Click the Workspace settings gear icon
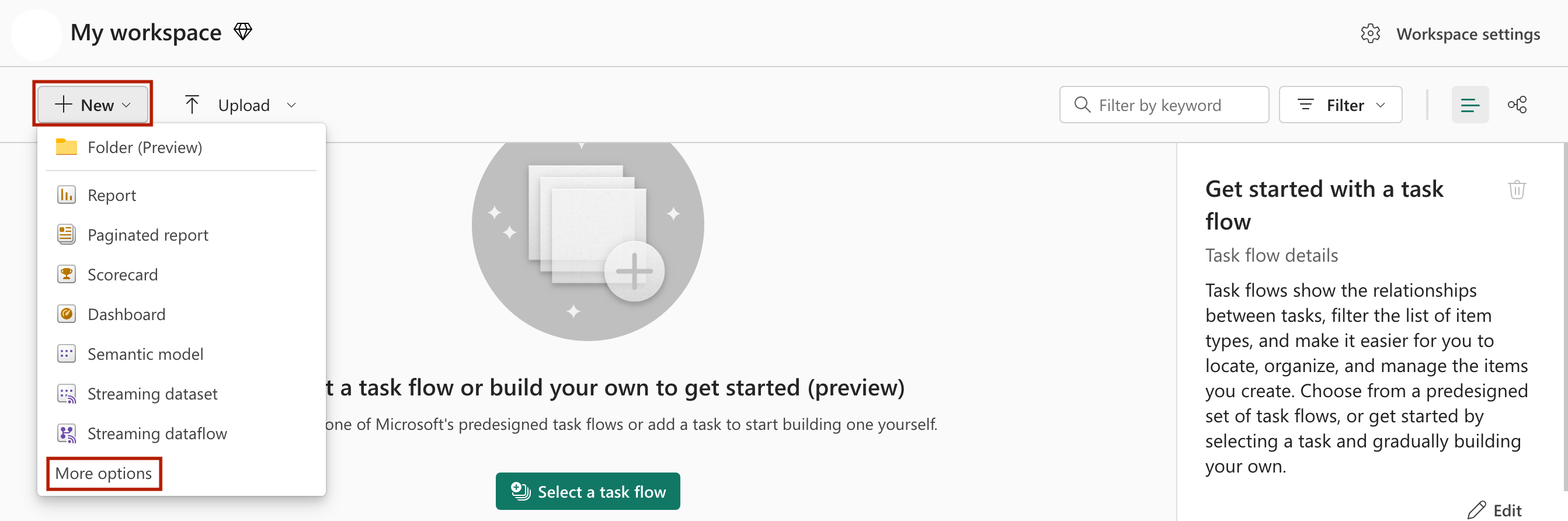The width and height of the screenshot is (1568, 521). click(x=1370, y=33)
